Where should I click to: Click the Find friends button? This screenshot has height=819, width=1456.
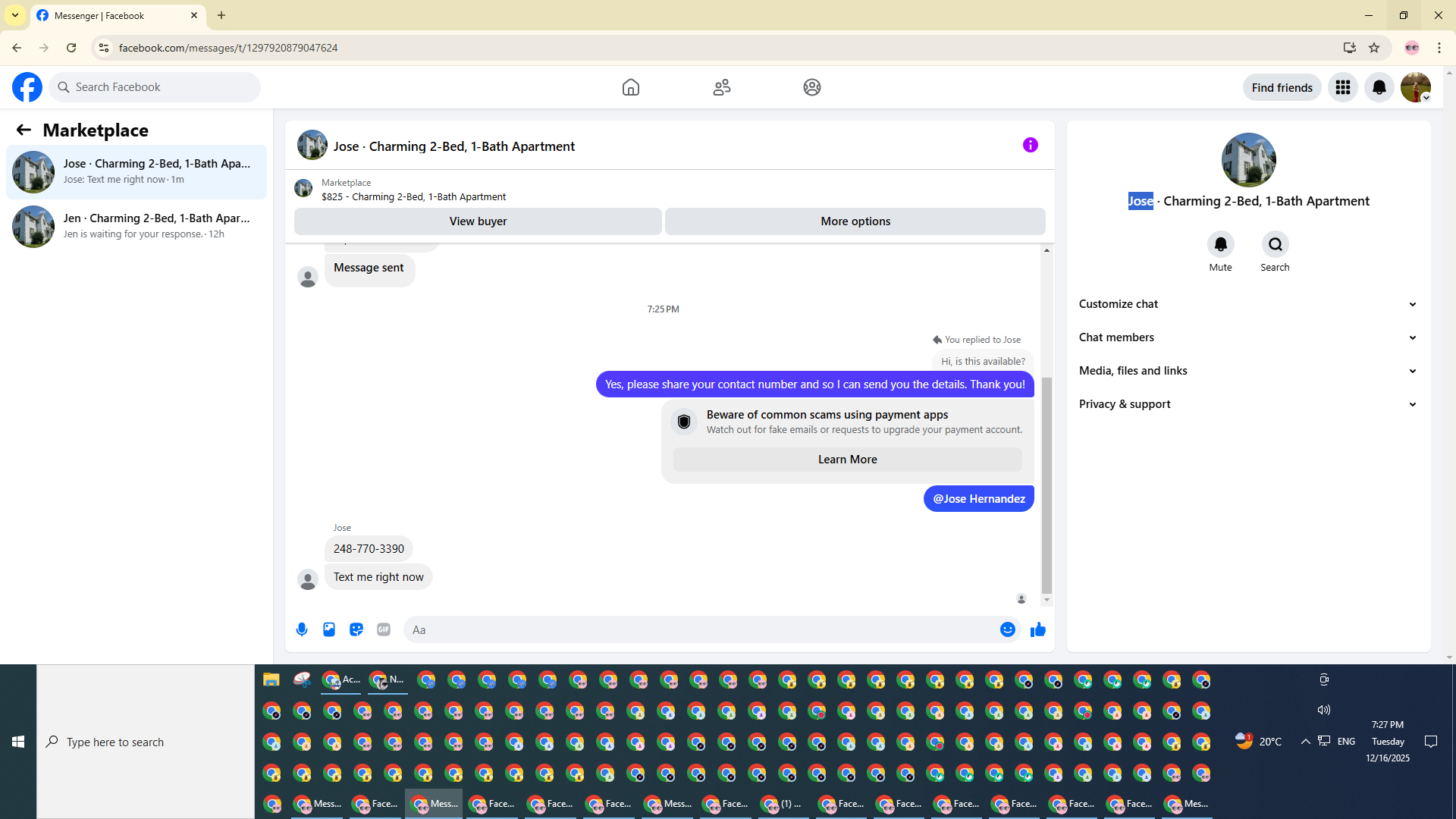pos(1282,87)
